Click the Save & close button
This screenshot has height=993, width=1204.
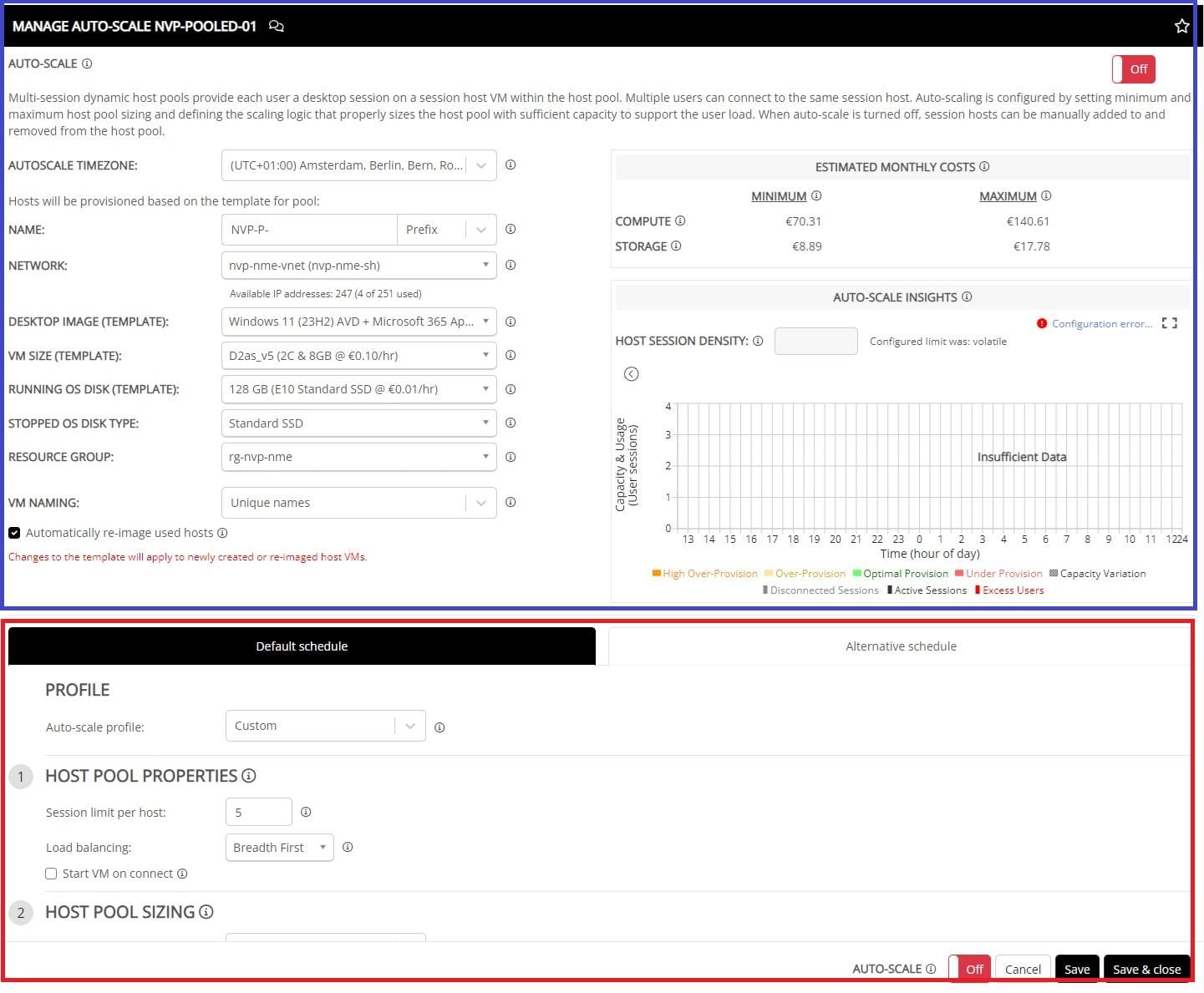[x=1146, y=969]
